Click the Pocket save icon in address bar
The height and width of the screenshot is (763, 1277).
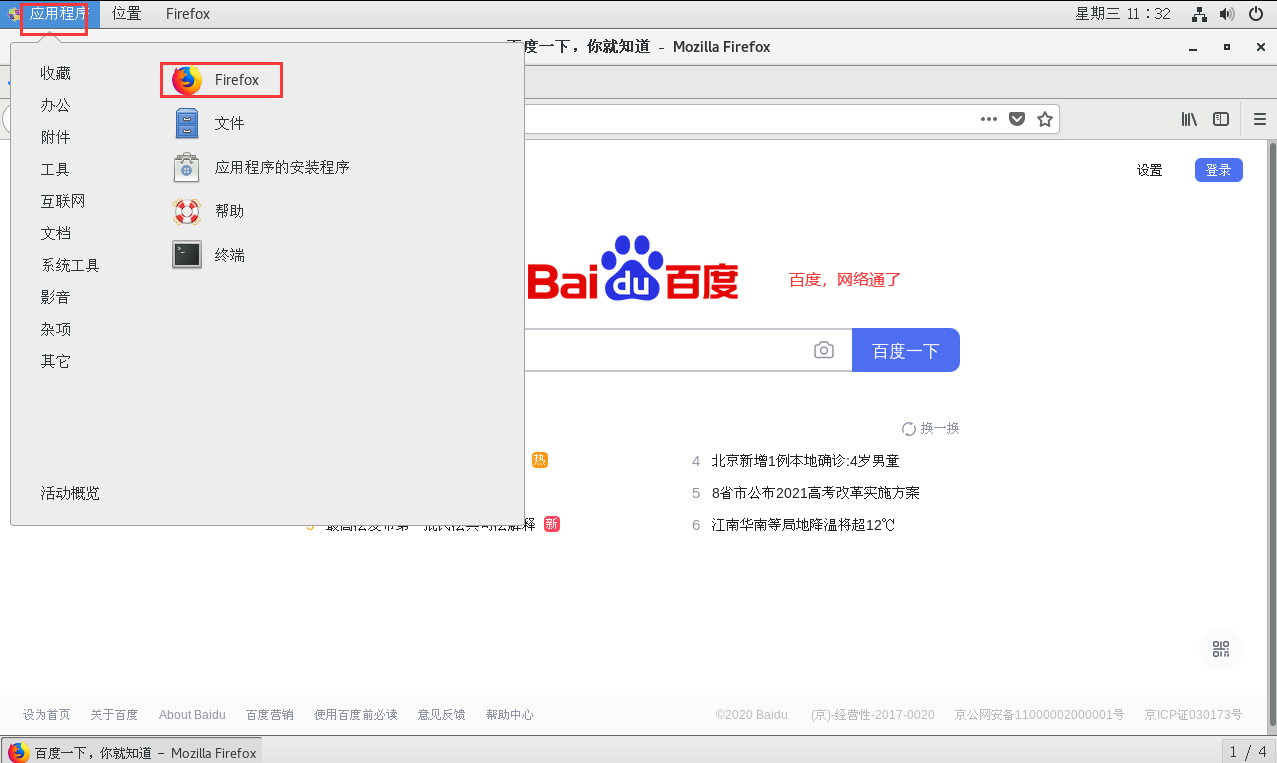1017,119
